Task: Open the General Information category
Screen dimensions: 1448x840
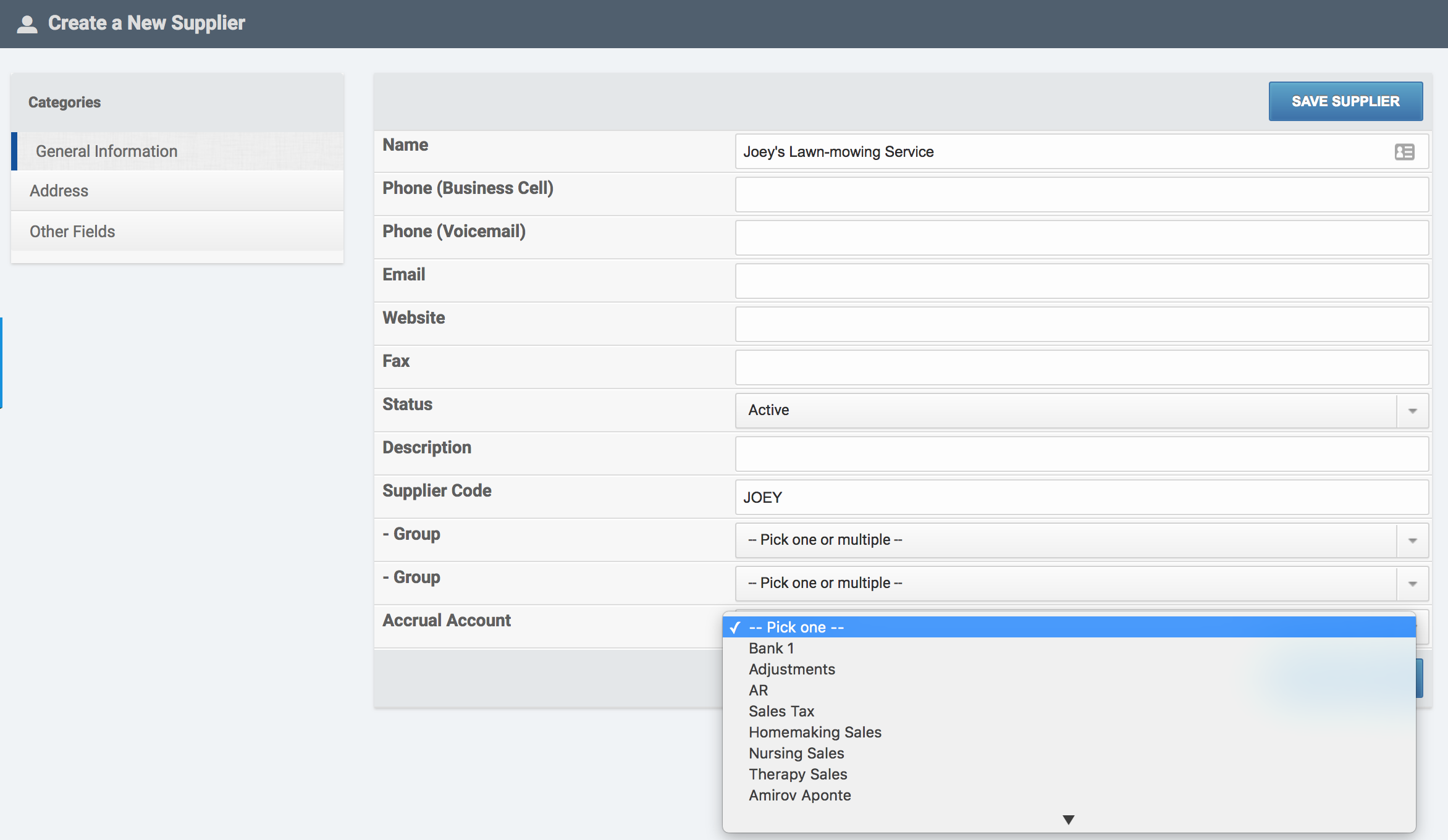Action: [177, 151]
